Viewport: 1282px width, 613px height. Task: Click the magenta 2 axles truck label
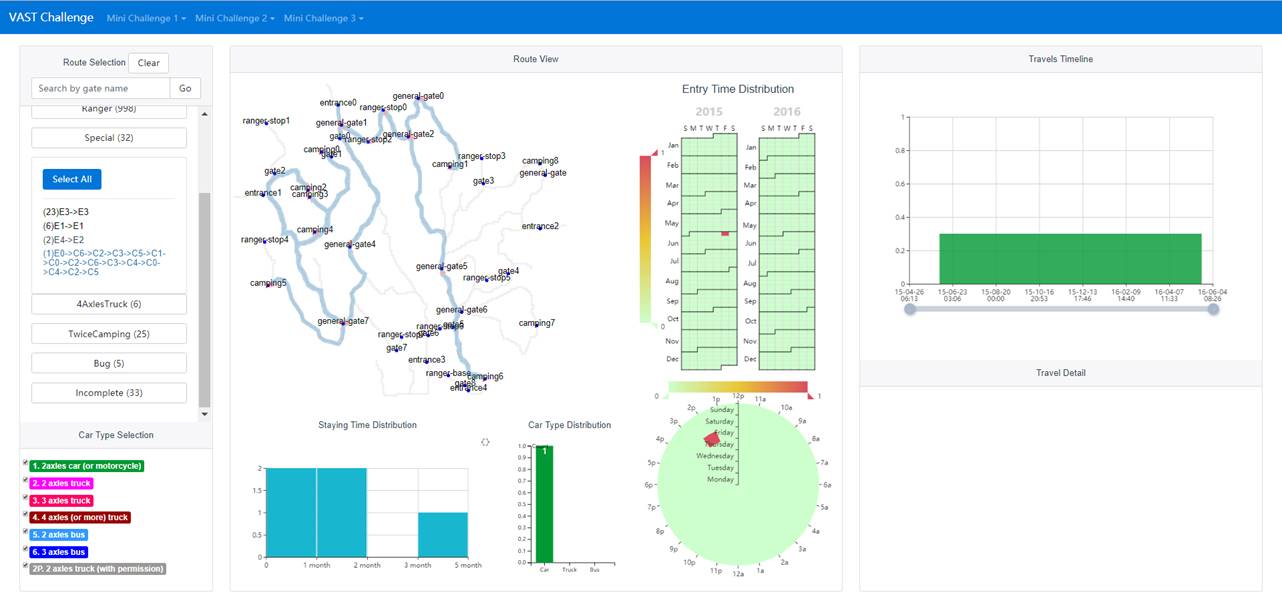(x=61, y=483)
